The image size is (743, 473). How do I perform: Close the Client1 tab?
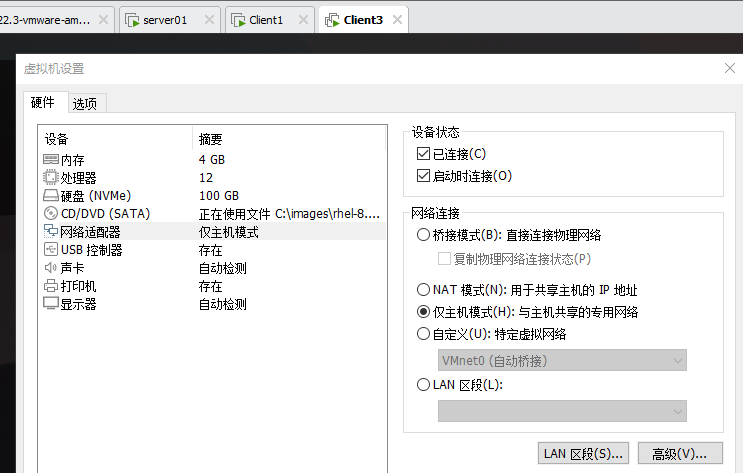[x=303, y=19]
